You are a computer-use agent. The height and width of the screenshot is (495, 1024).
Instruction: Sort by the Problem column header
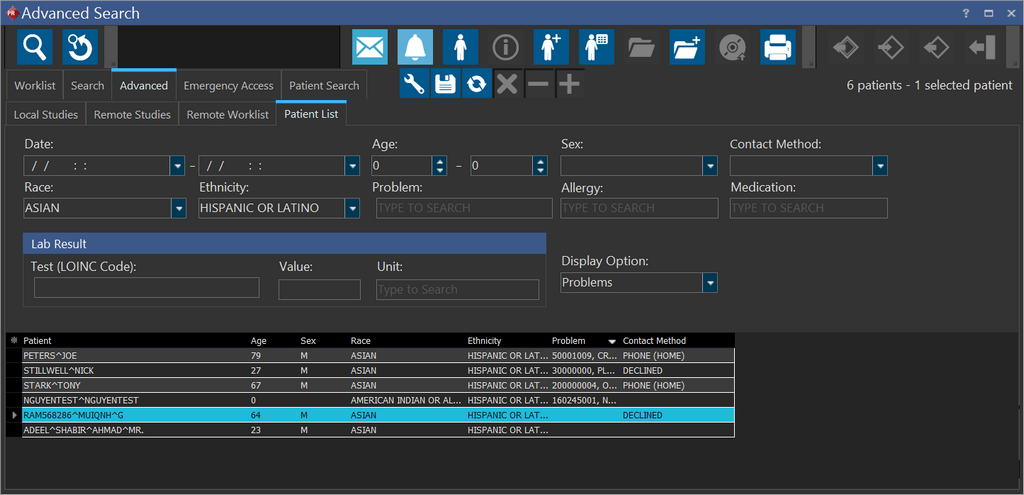(570, 341)
